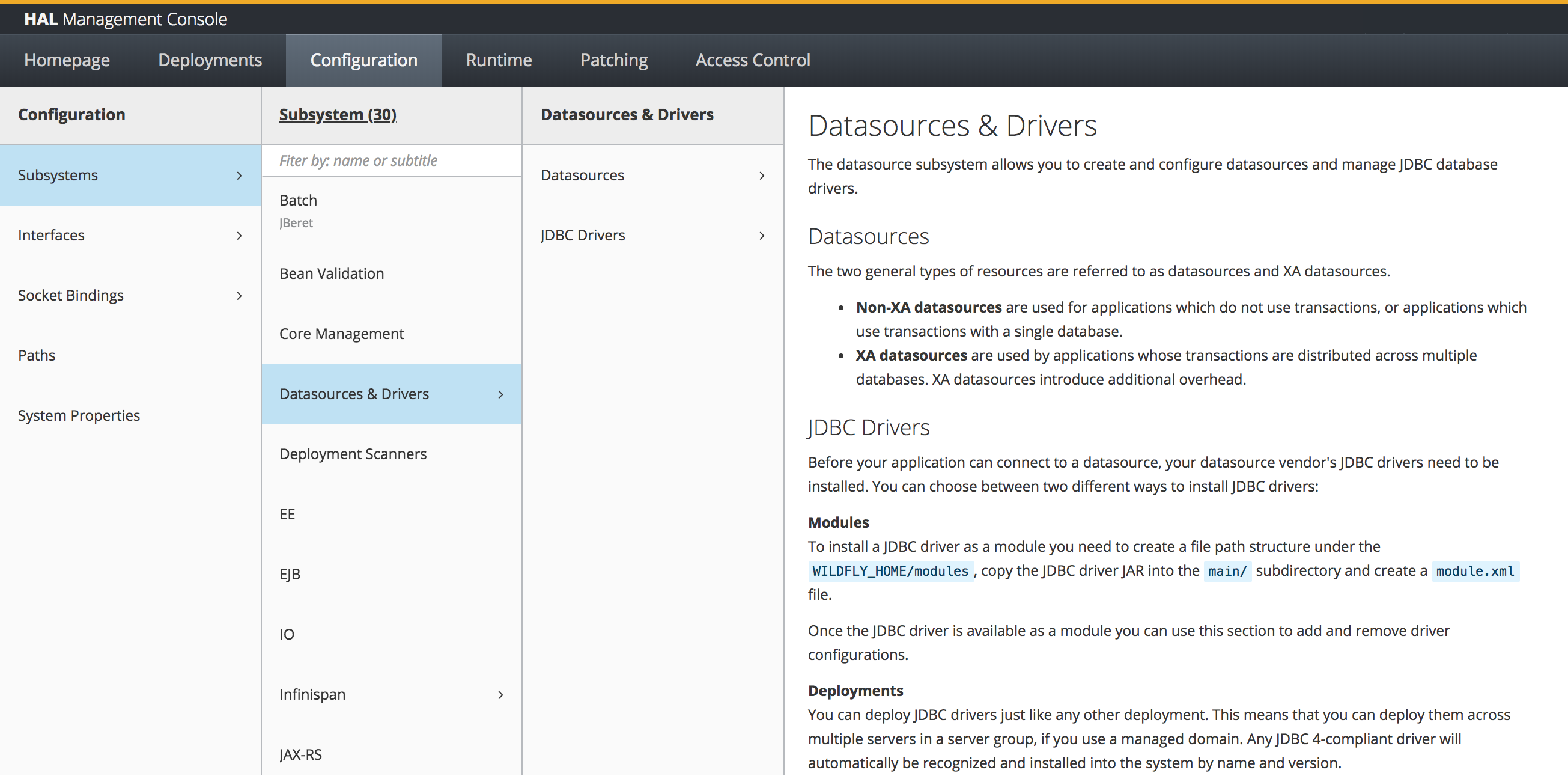The width and height of the screenshot is (1568, 776).
Task: Focus the filter by name input field
Action: click(x=390, y=161)
